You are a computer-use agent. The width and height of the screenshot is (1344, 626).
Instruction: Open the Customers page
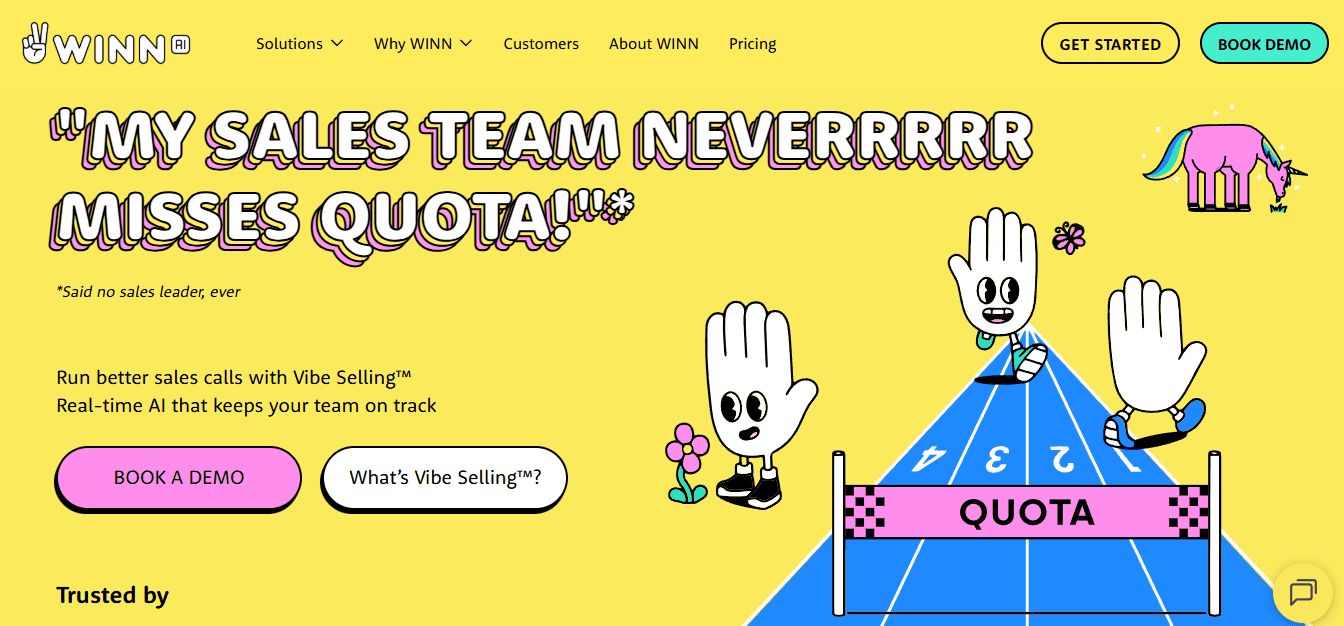541,44
